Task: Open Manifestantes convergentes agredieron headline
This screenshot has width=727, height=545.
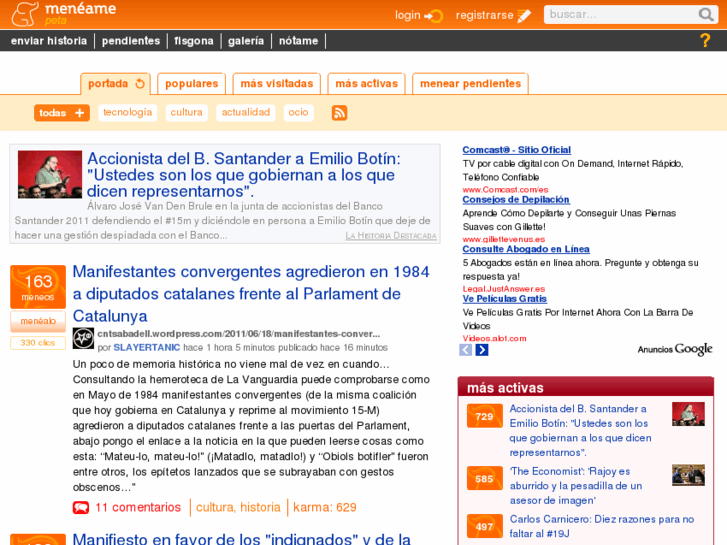Action: tap(251, 294)
